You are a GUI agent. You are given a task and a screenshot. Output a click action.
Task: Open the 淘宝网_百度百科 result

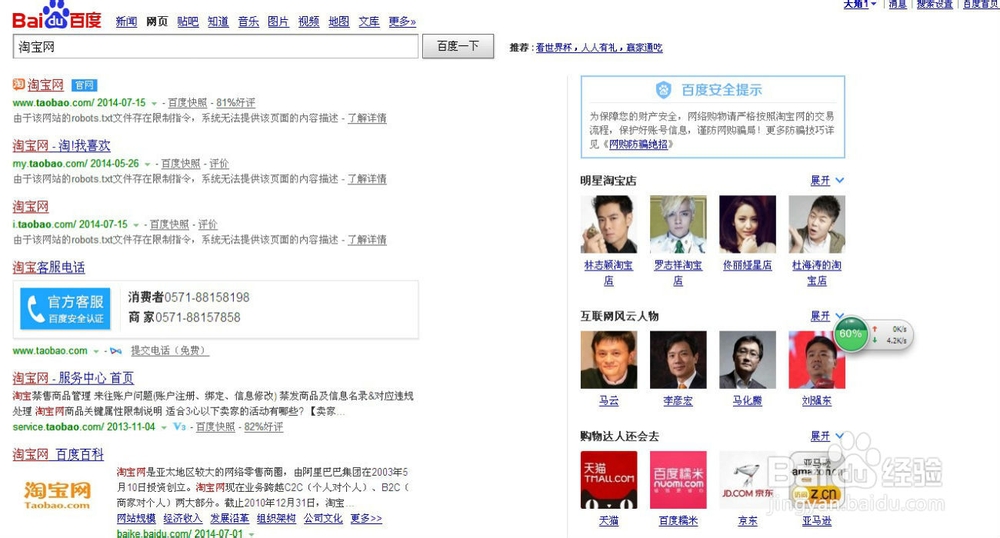click(58, 454)
